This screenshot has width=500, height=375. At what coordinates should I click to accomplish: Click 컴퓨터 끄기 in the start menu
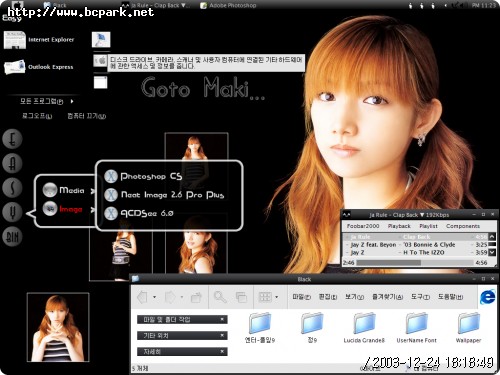[86, 116]
